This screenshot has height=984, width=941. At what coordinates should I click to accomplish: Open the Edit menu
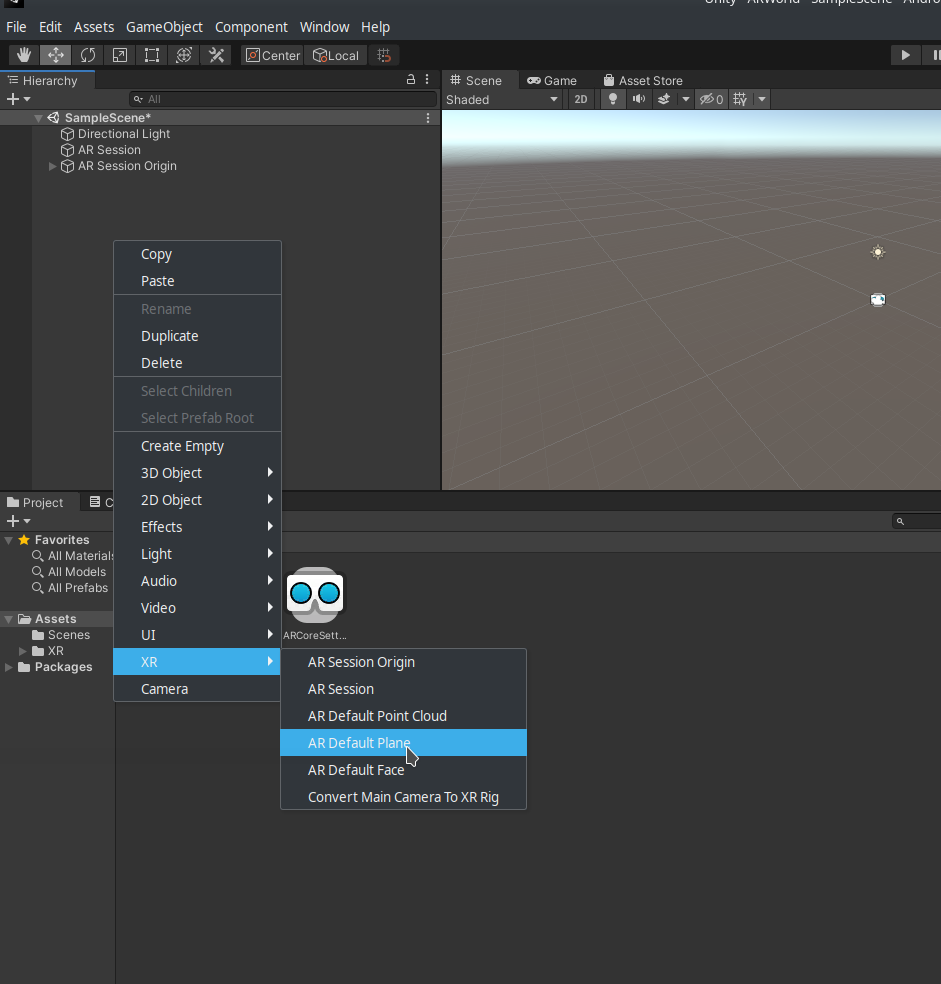point(50,27)
